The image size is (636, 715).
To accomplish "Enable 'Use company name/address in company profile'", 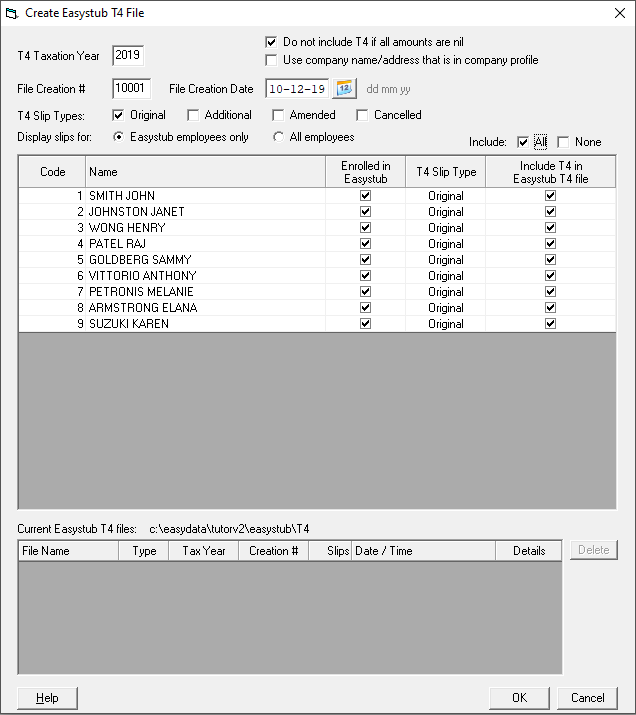I will point(271,60).
